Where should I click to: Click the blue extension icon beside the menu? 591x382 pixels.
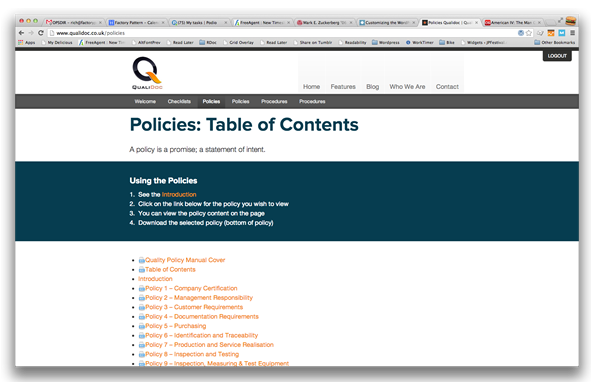562,33
